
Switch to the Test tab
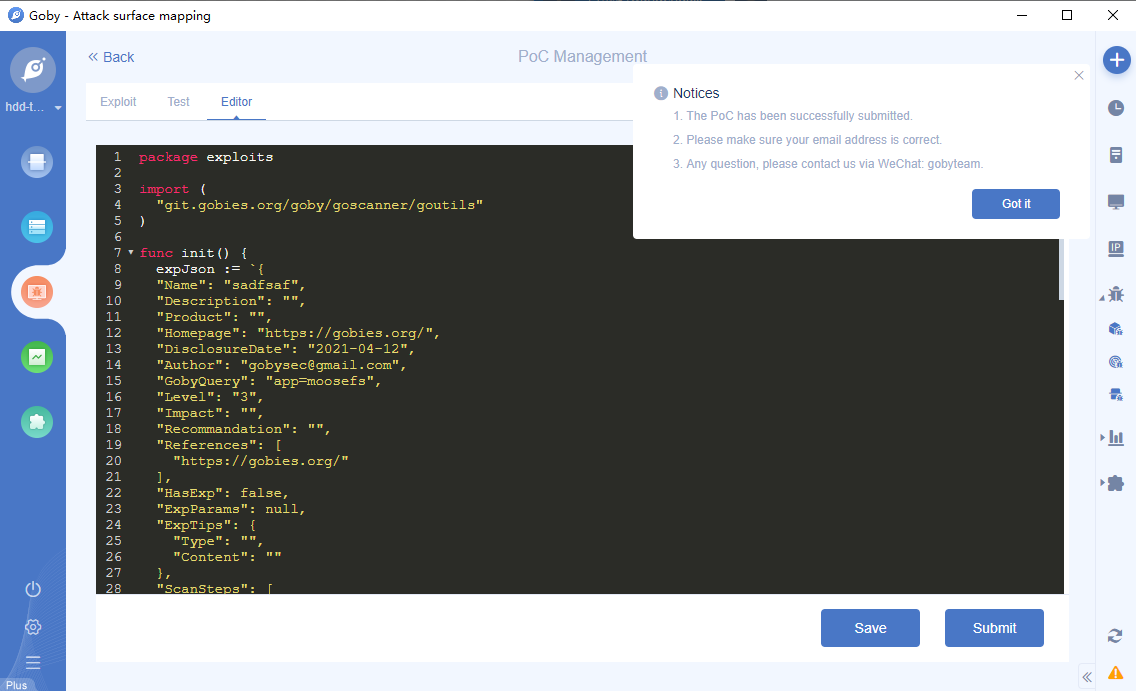coord(178,101)
